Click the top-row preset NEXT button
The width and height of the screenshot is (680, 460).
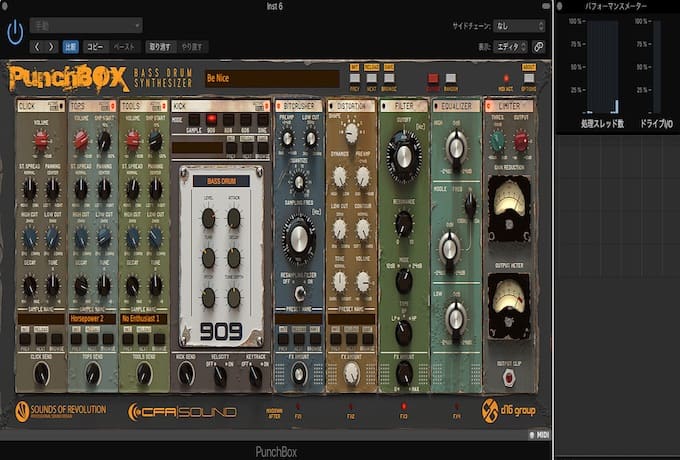(372, 78)
